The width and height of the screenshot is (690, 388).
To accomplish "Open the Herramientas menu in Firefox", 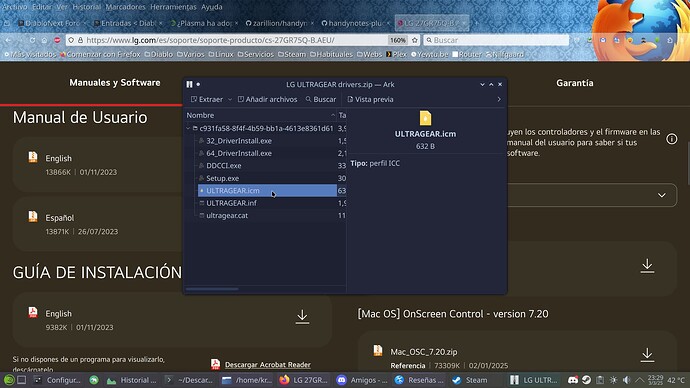I will (x=173, y=7).
